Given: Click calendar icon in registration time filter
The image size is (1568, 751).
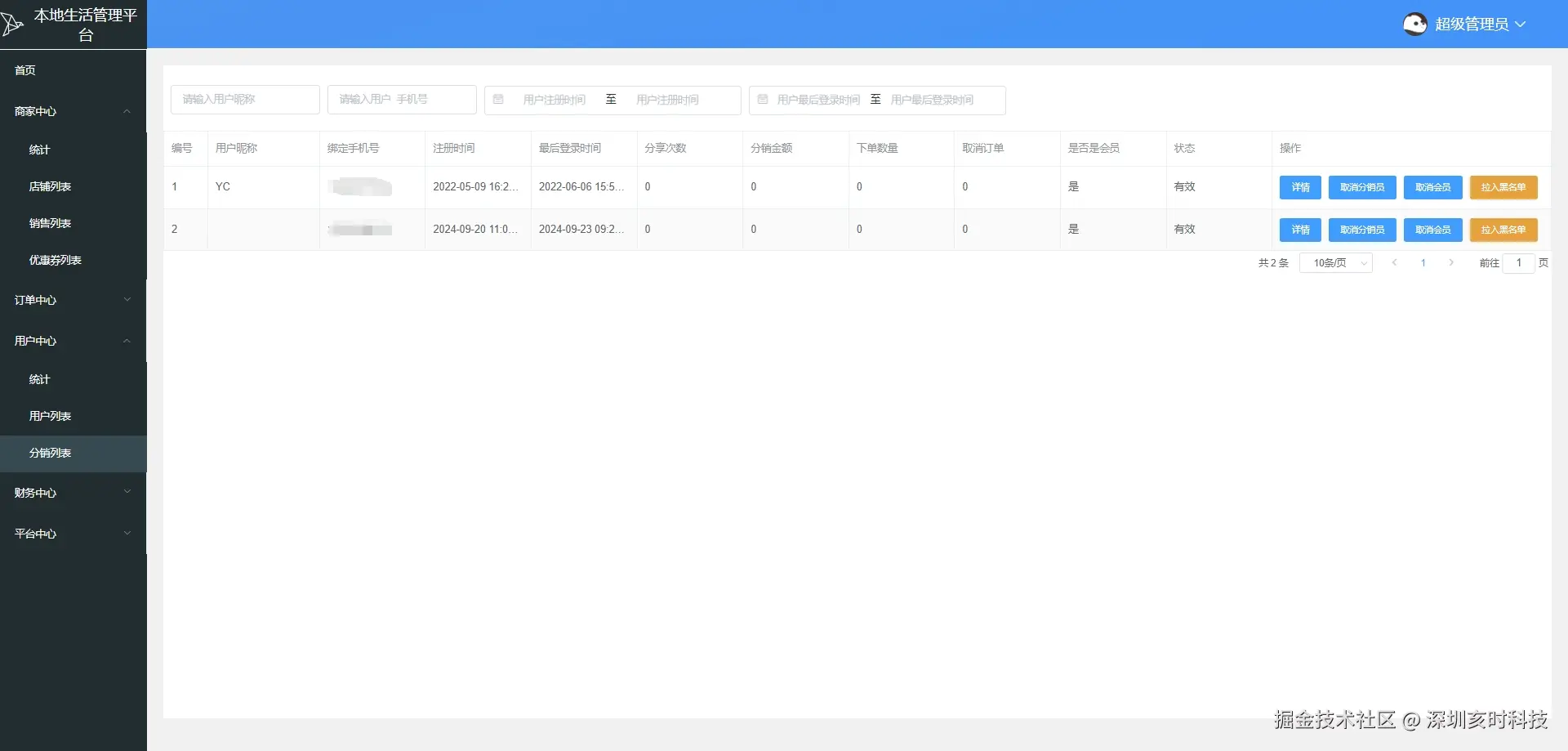Looking at the screenshot, I should [x=498, y=100].
